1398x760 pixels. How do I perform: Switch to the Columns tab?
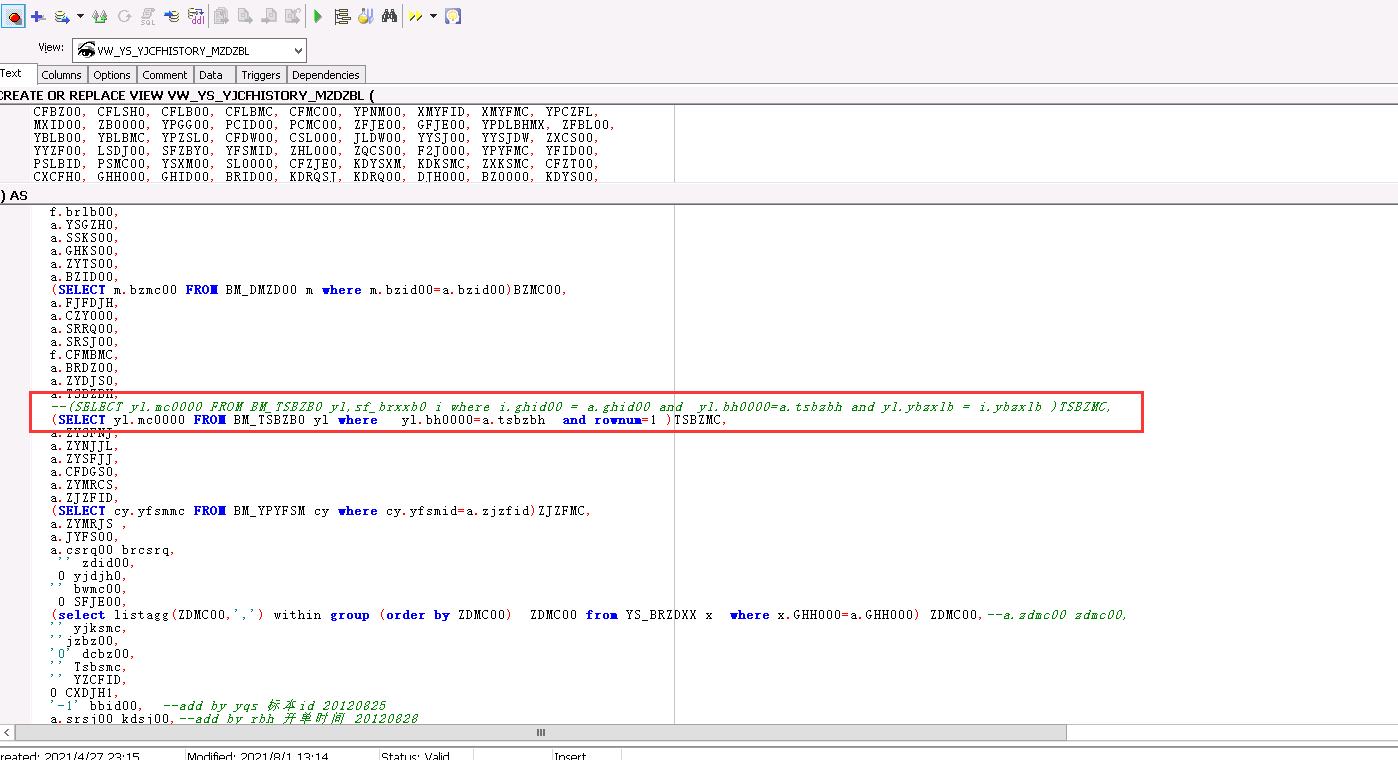coord(61,75)
